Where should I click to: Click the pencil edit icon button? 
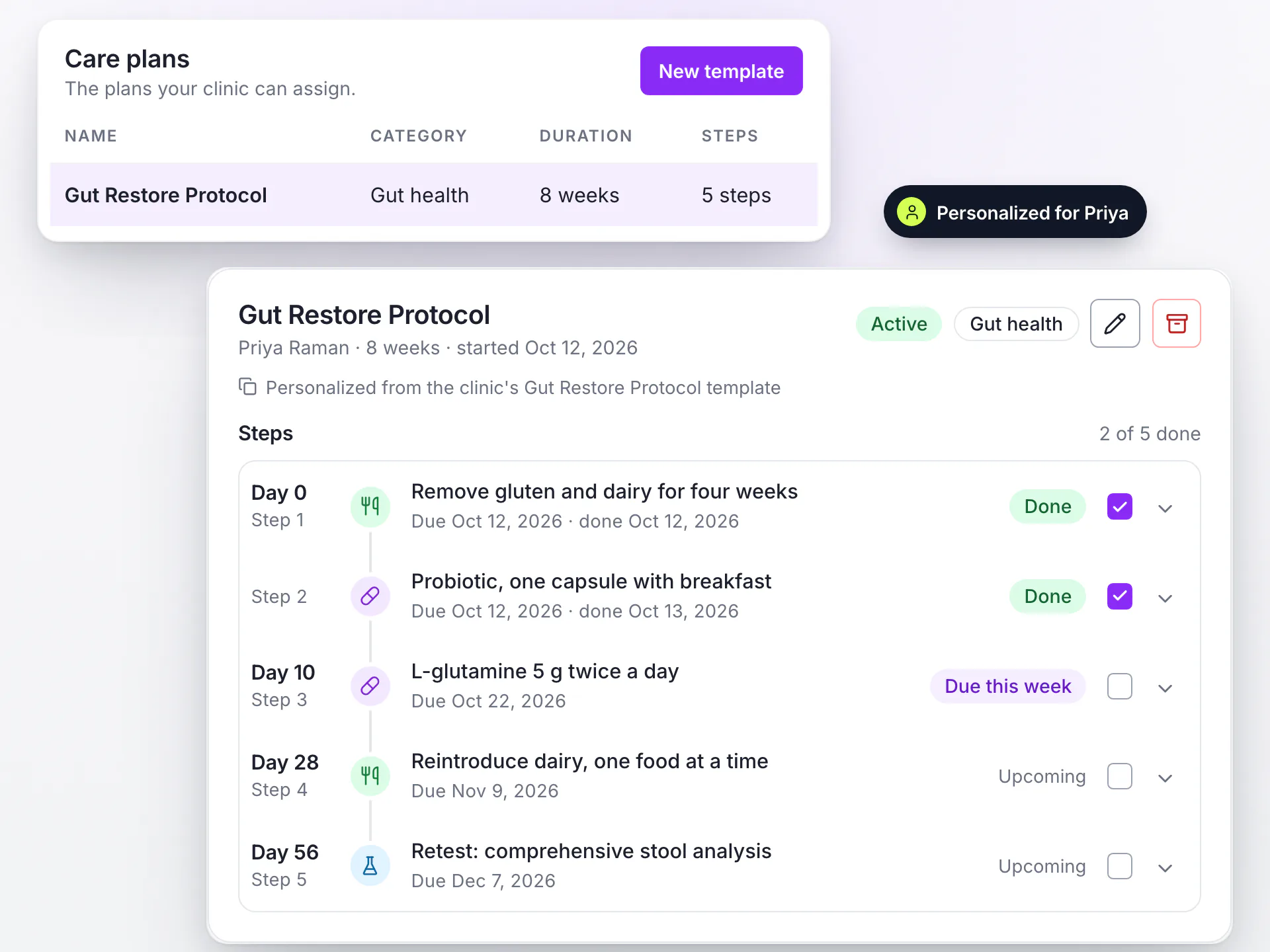(x=1115, y=323)
